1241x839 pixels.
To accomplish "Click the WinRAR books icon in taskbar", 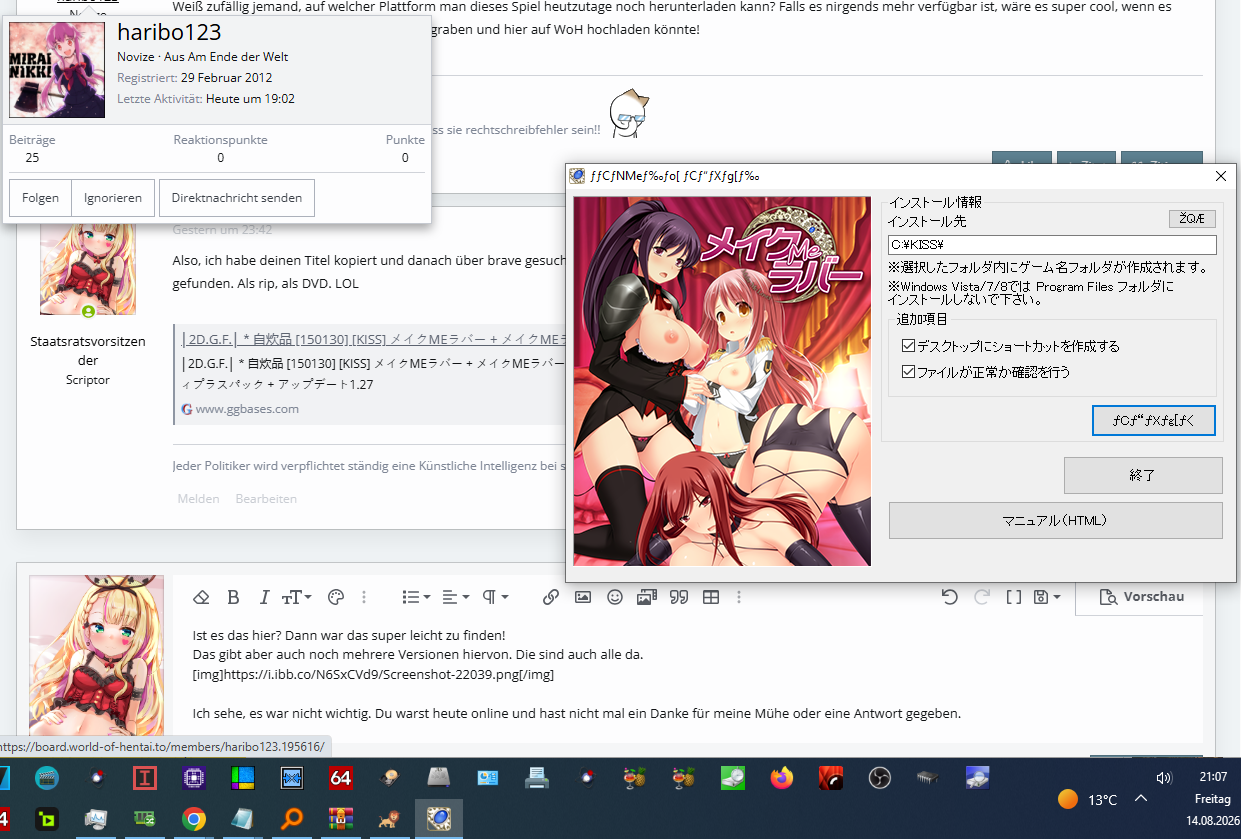I will pyautogui.click(x=341, y=820).
